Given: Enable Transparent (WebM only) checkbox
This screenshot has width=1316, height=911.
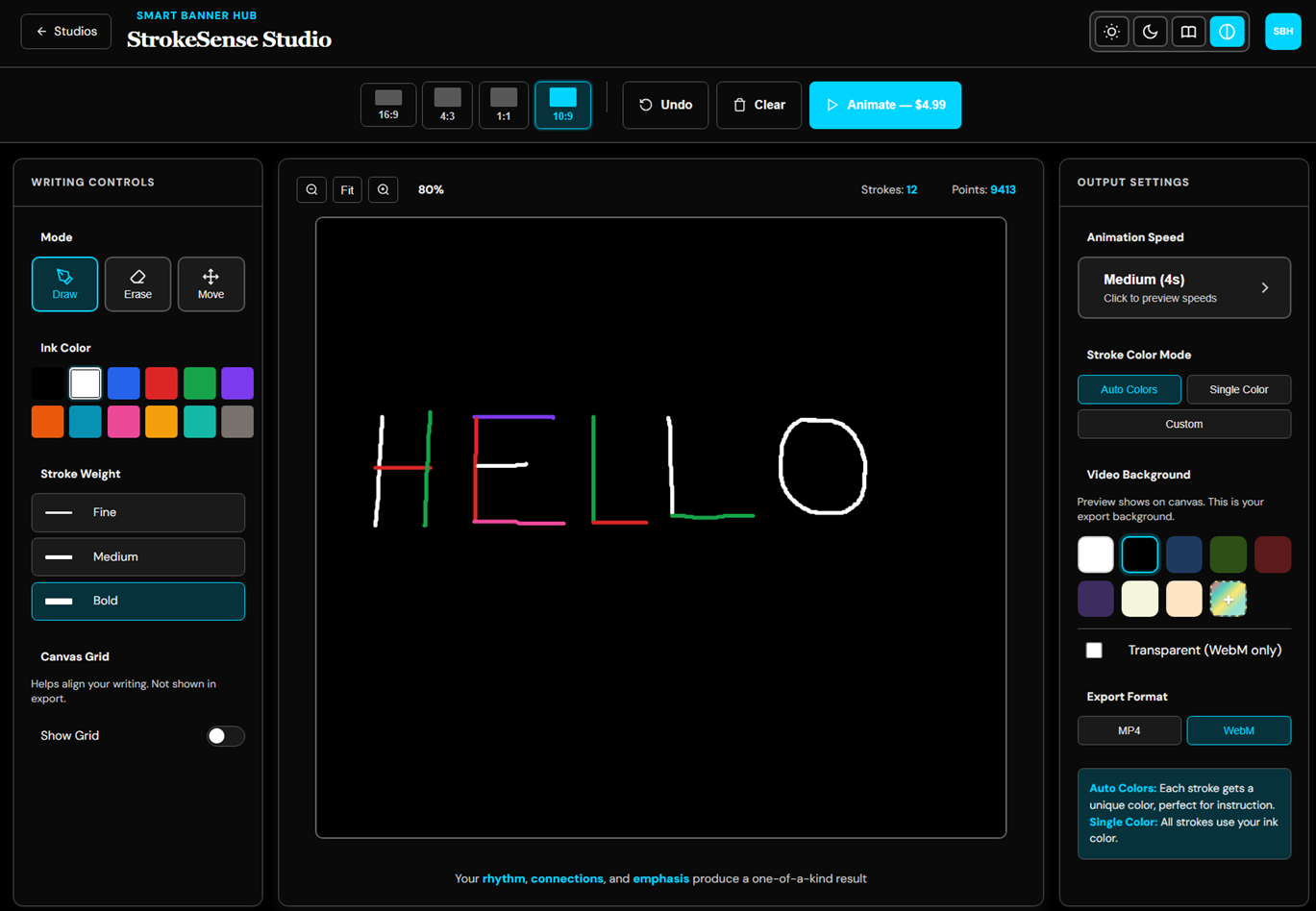Looking at the screenshot, I should click(1094, 651).
